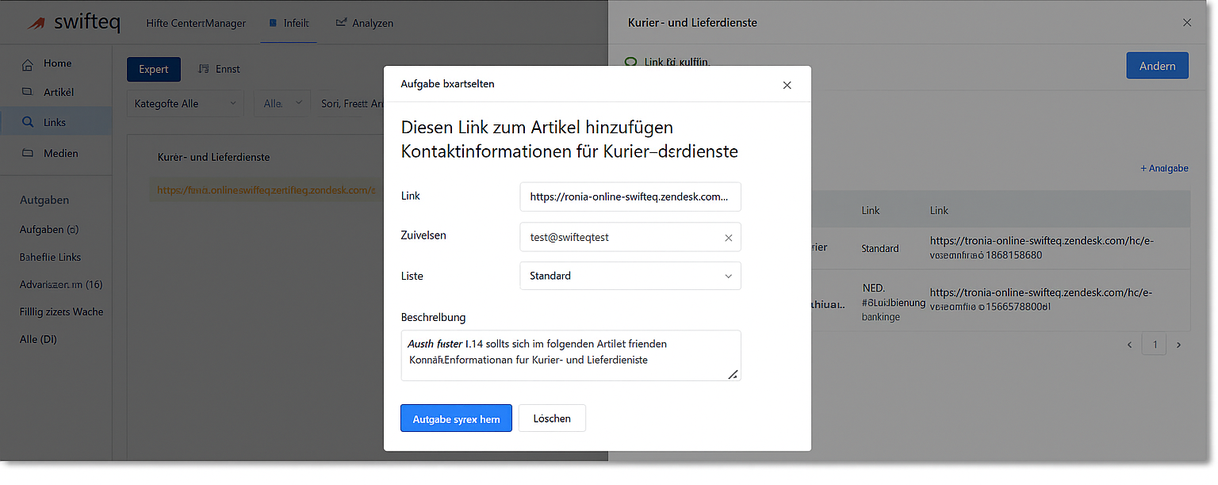Click the first zendesk URL ending 1868158680

(x=1041, y=248)
